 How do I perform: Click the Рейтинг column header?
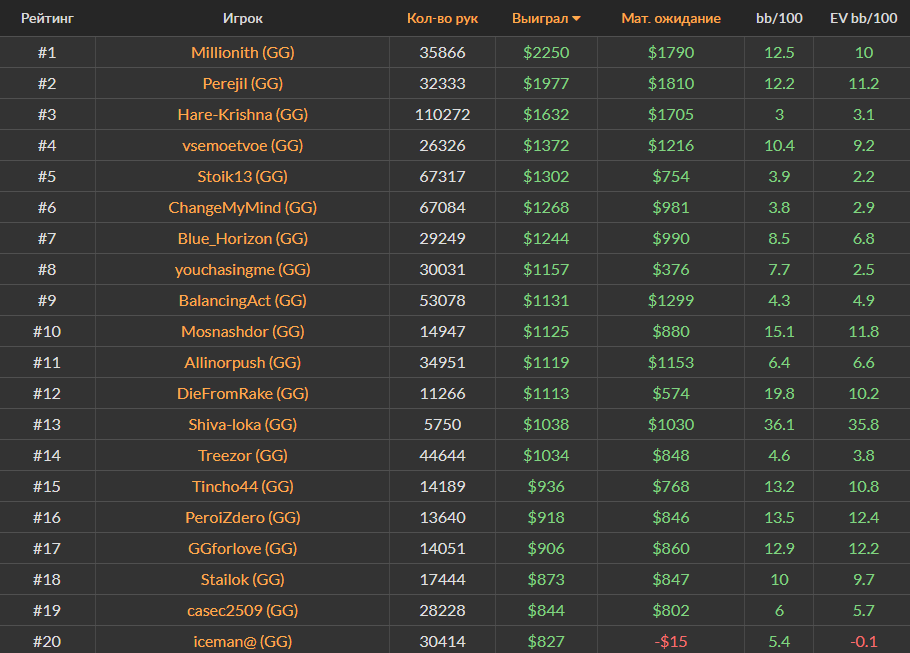(x=47, y=19)
